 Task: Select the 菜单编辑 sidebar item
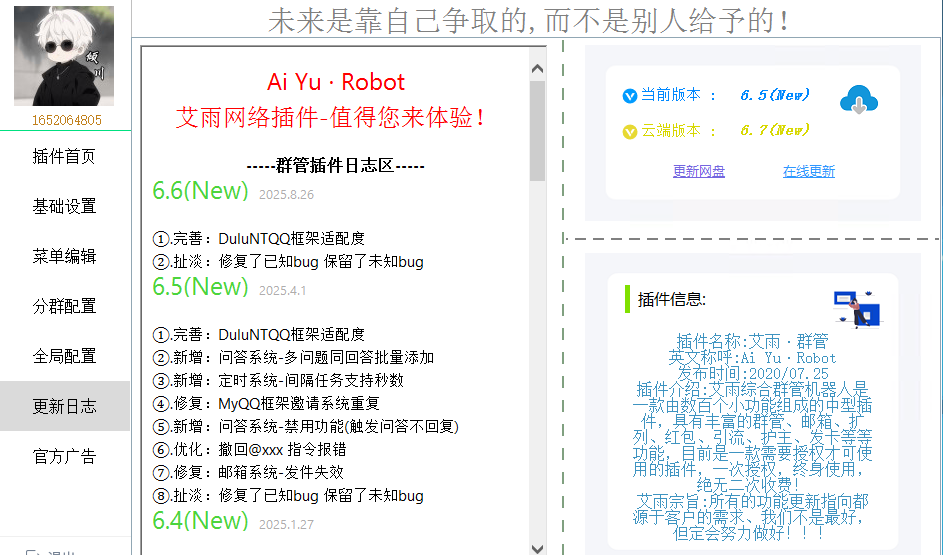(65, 256)
